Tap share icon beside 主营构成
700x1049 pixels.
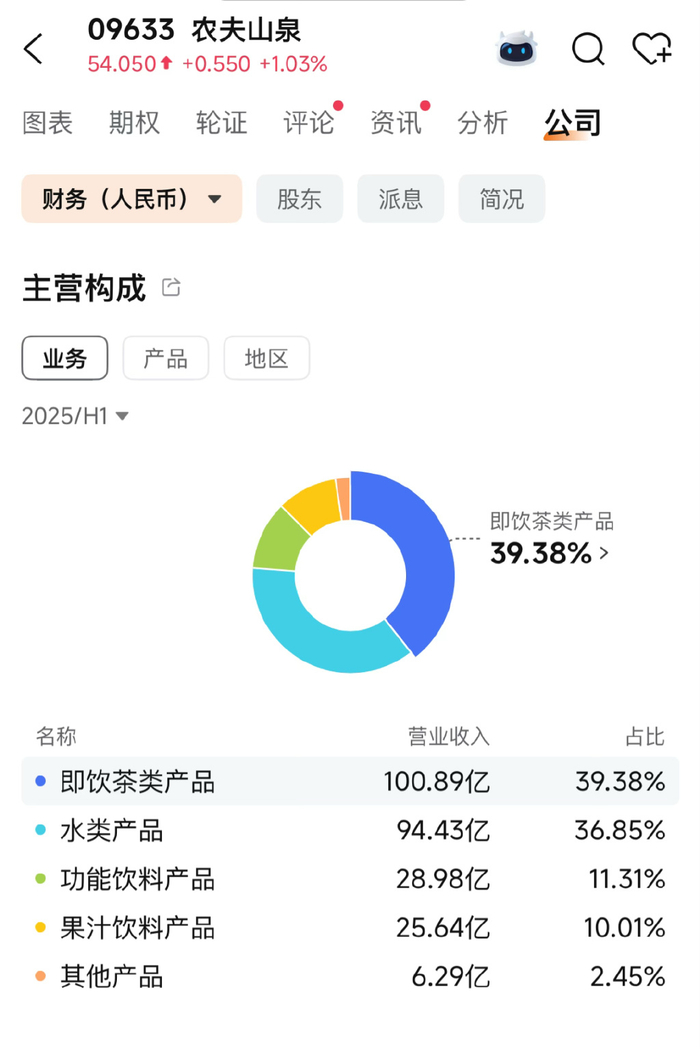coord(171,288)
